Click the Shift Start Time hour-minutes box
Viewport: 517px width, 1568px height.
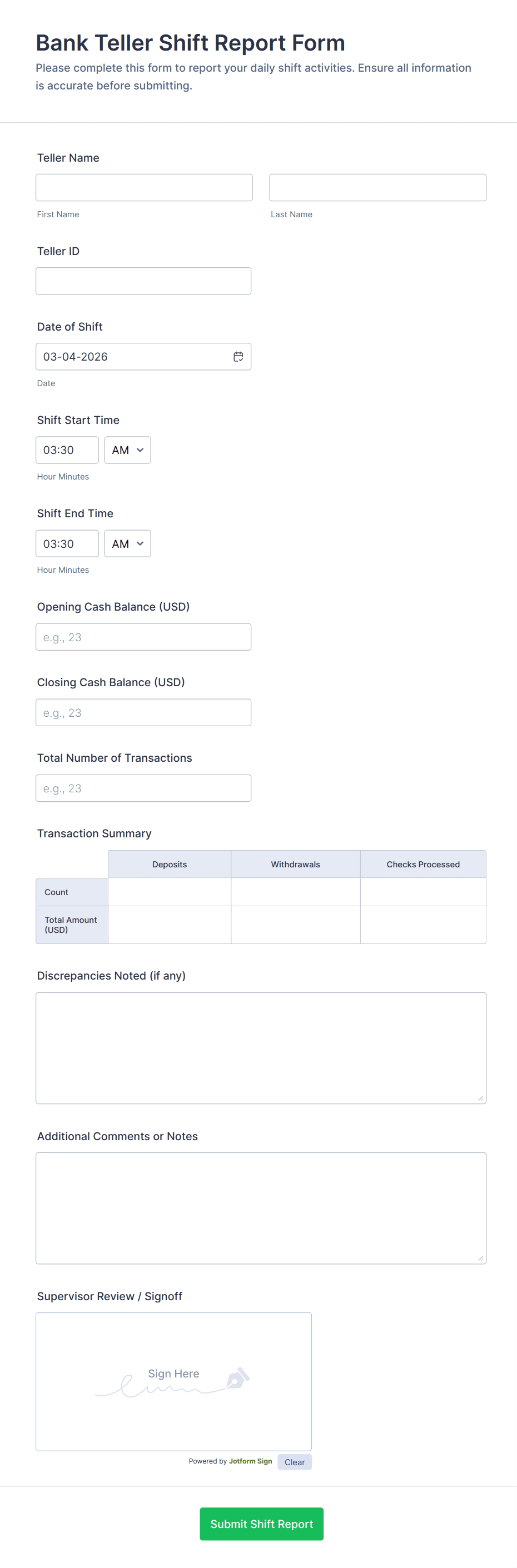click(67, 450)
